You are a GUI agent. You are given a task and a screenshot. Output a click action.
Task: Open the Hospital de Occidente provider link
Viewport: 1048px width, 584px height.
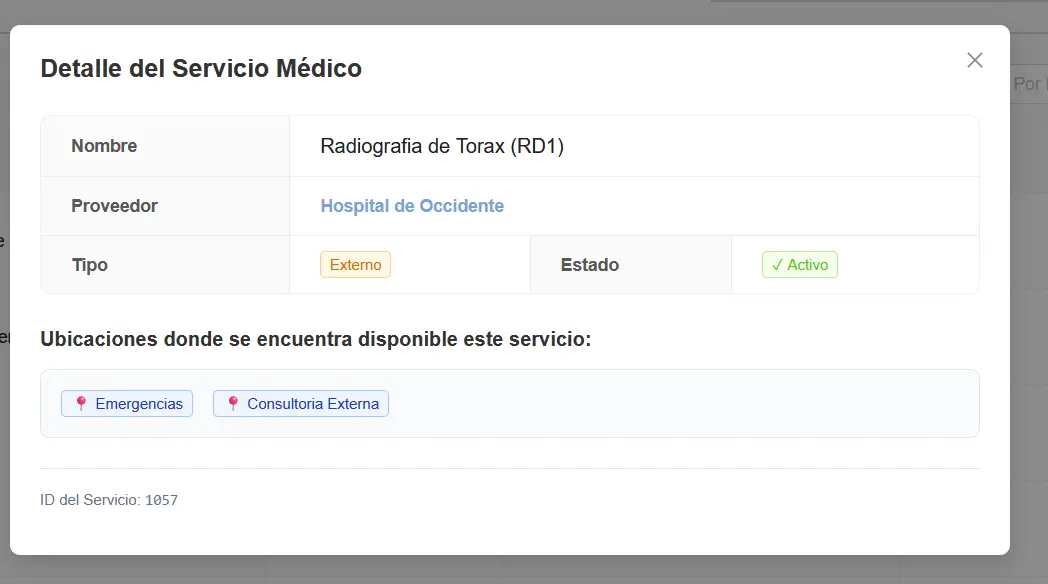412,205
